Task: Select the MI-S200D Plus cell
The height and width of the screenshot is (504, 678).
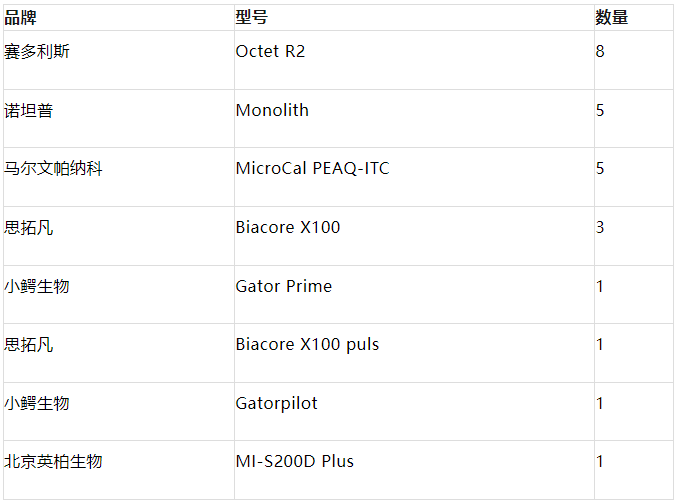Action: point(295,461)
